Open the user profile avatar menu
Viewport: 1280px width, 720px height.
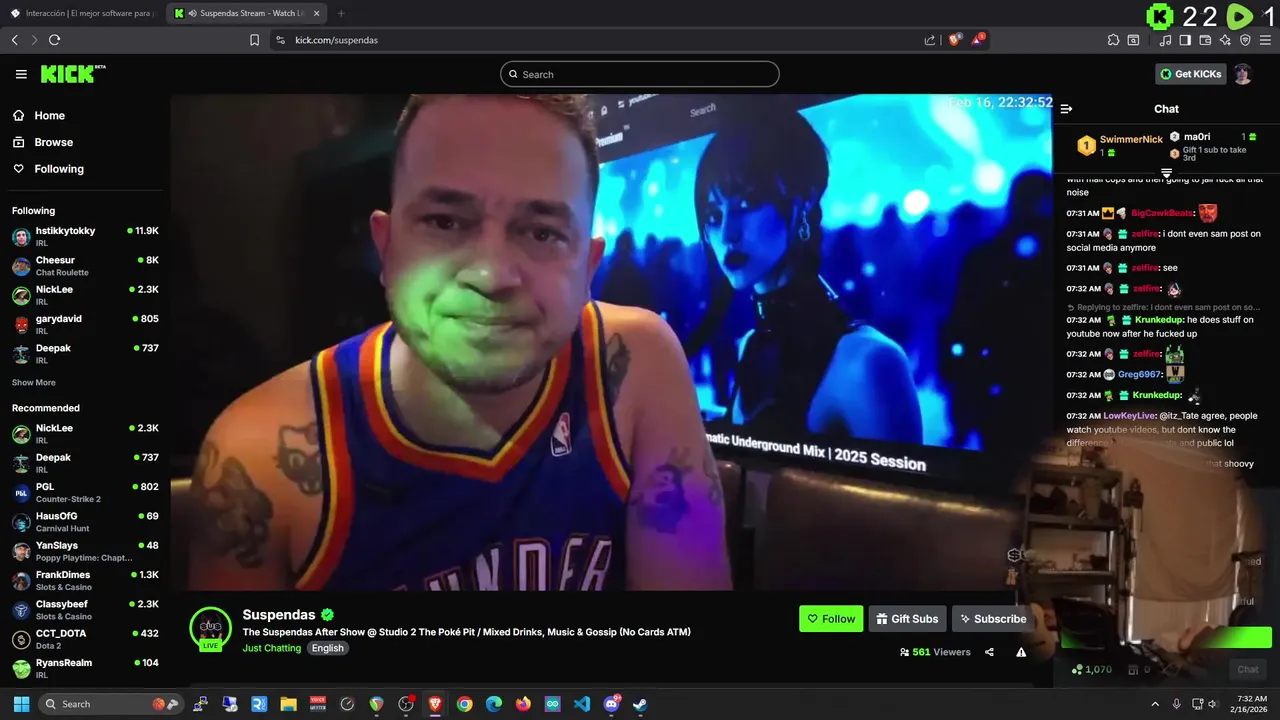(x=1242, y=74)
